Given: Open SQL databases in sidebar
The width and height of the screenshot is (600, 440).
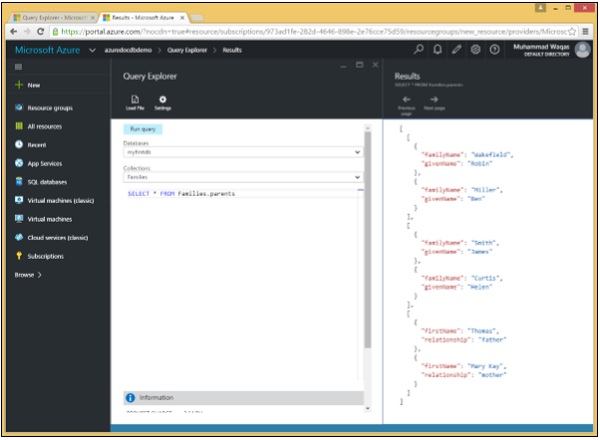Looking at the screenshot, I should [x=48, y=181].
